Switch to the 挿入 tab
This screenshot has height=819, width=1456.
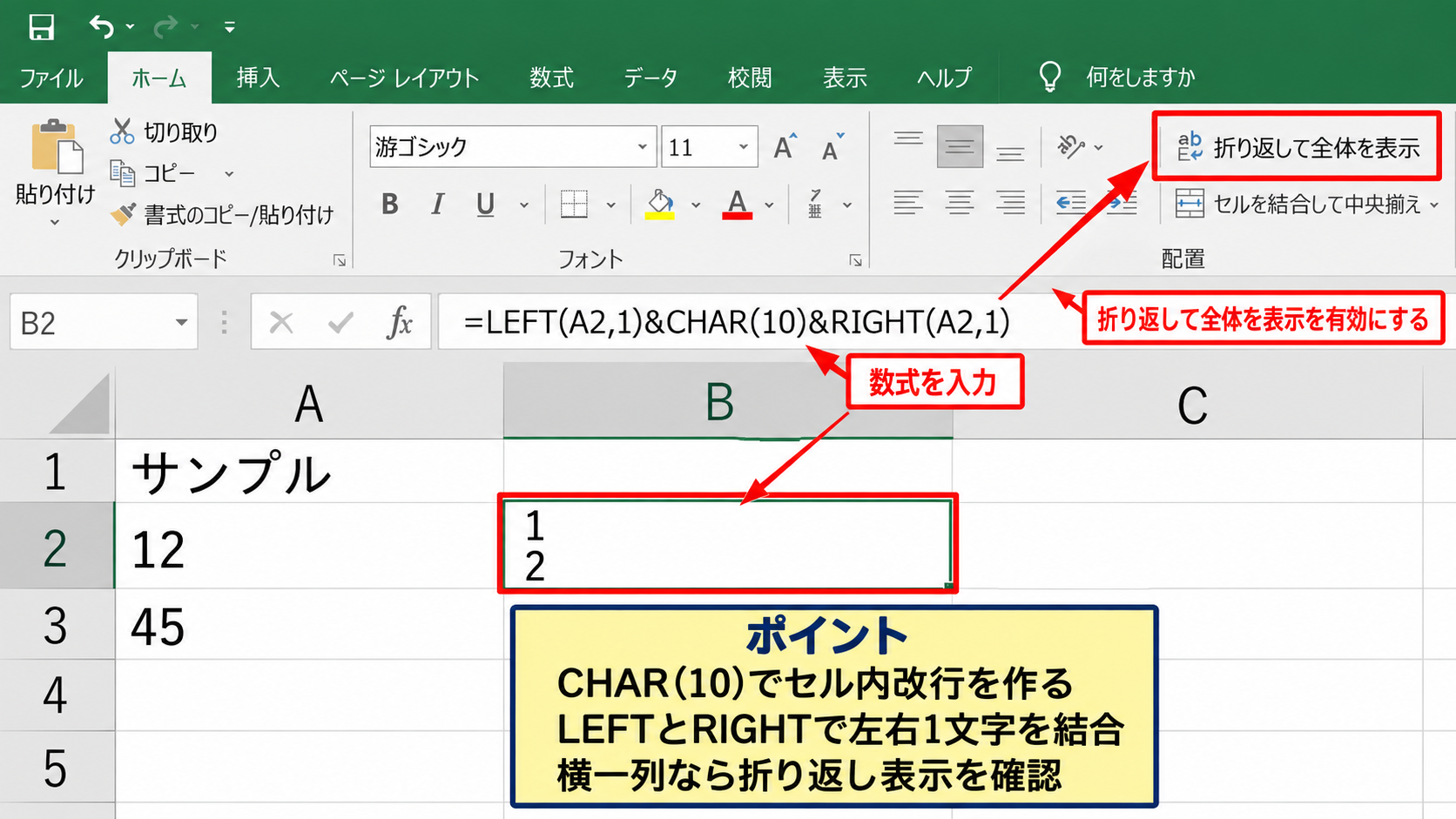258,77
